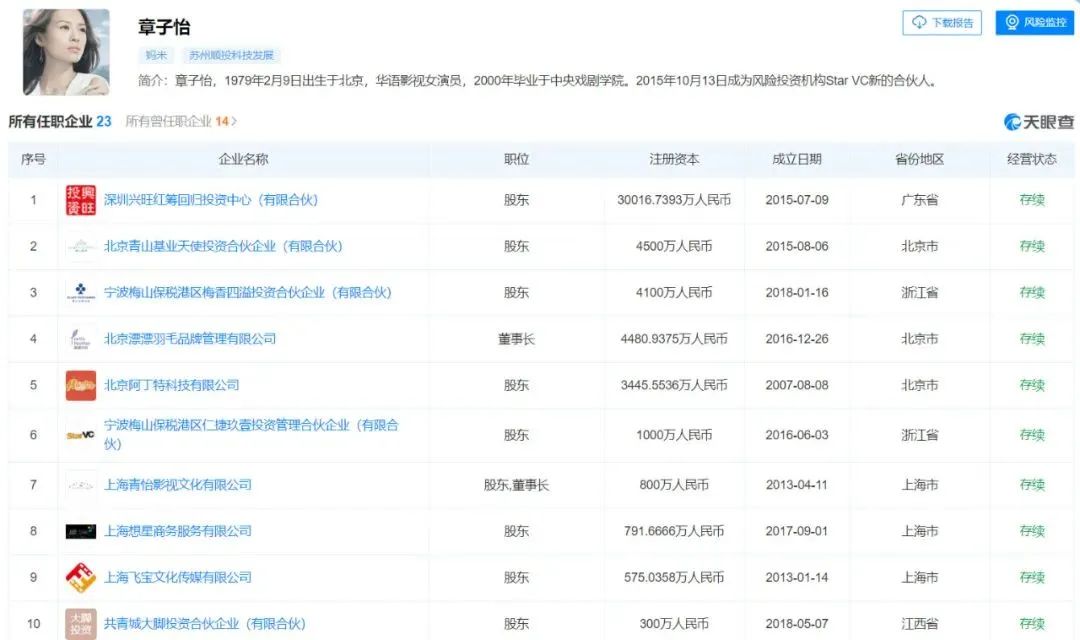The image size is (1080, 640).
Task: Click the 下载报告 button
Action: [942, 23]
